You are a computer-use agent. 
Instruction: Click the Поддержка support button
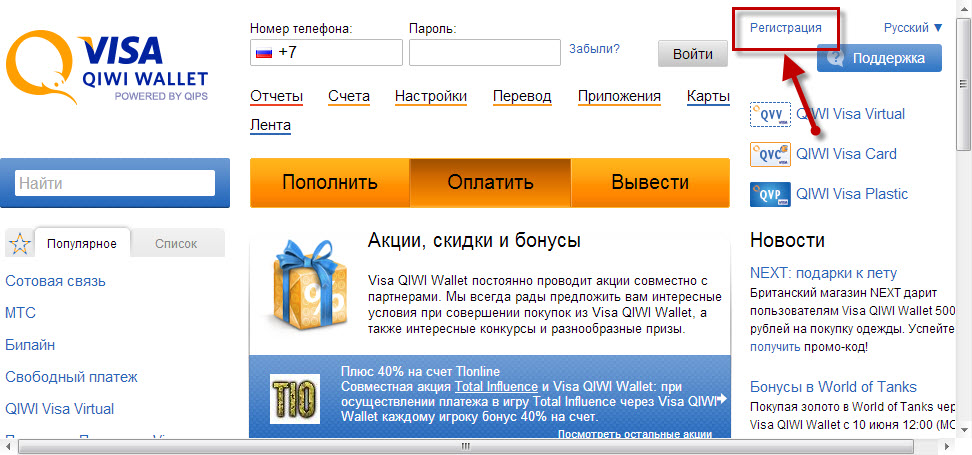(x=879, y=58)
